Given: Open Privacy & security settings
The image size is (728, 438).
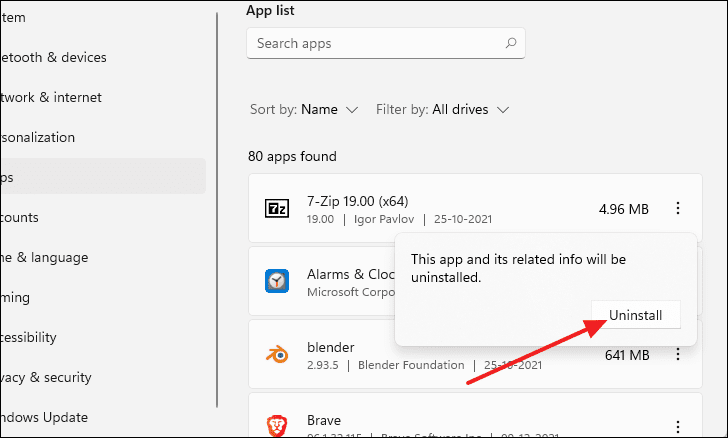Looking at the screenshot, I should 46,377.
